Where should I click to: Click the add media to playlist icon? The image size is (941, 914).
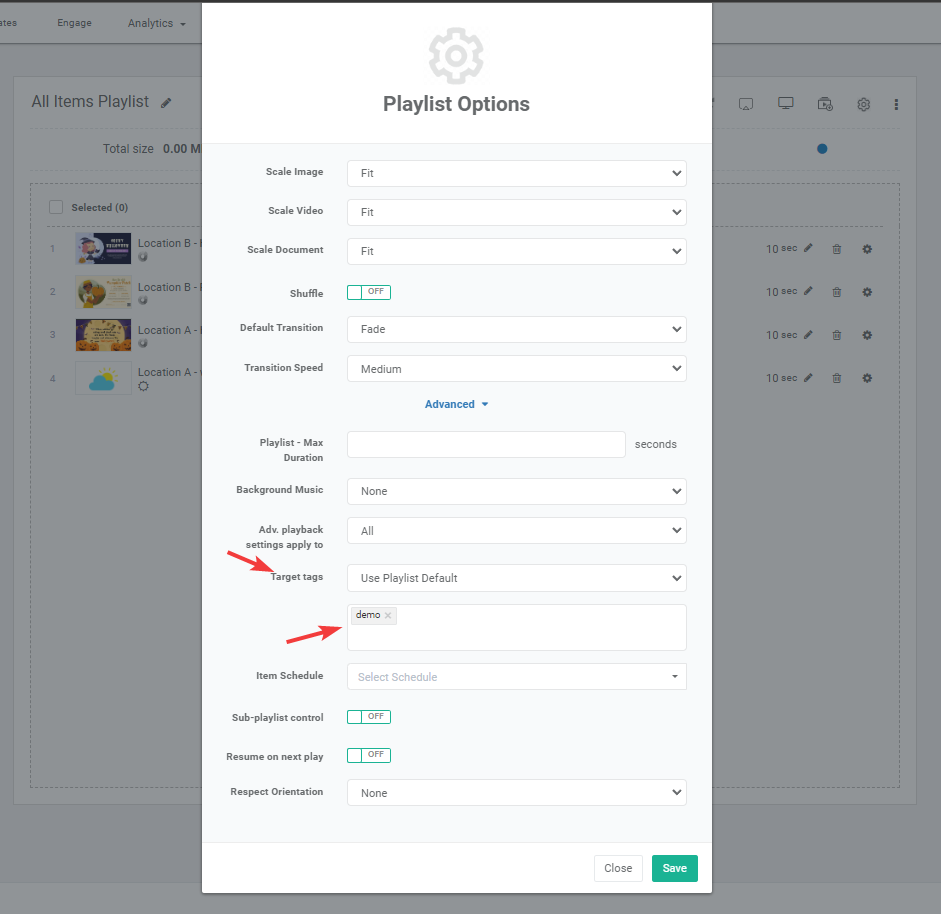pos(824,104)
